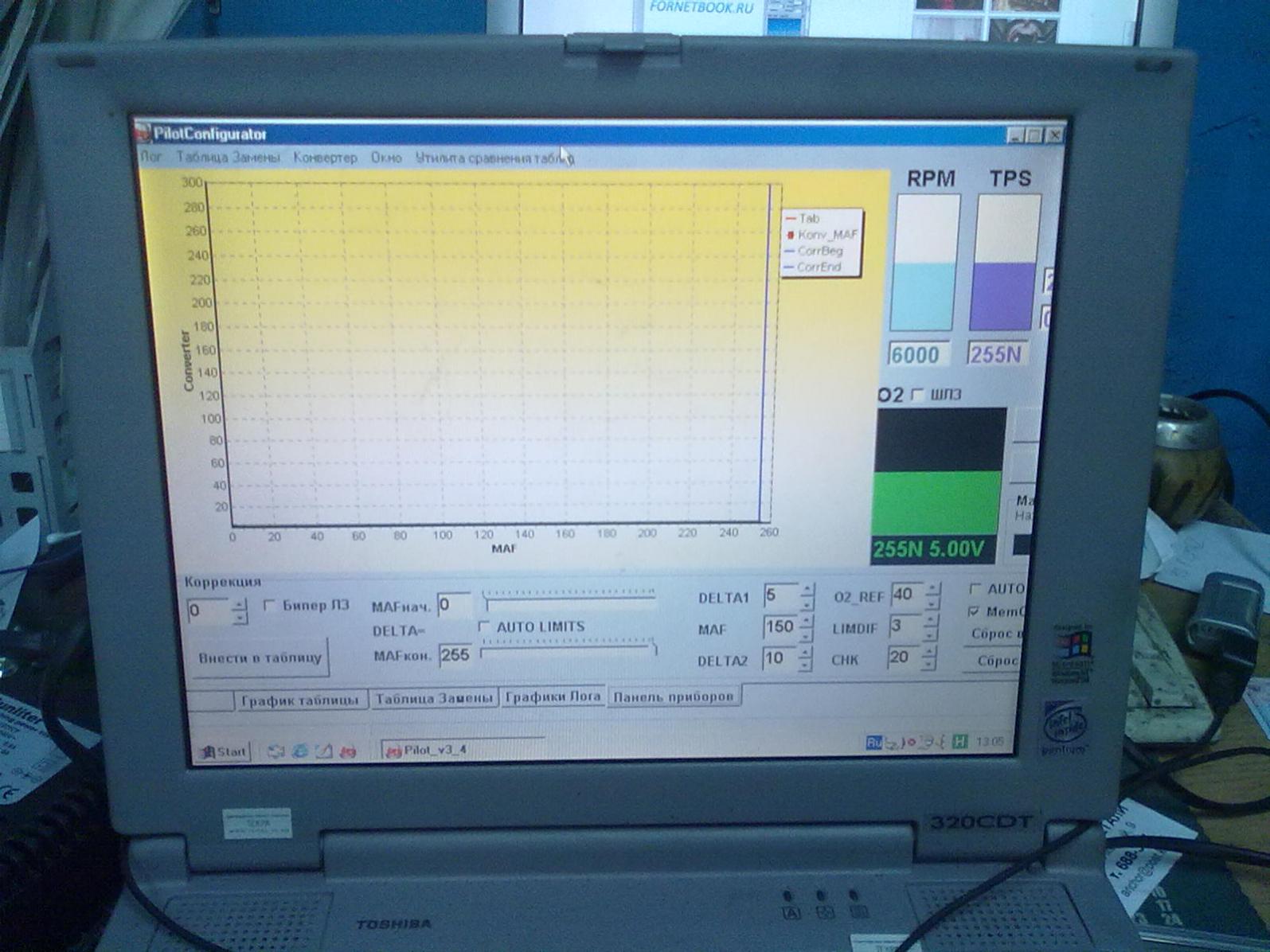Open the Start menu

click(224, 751)
